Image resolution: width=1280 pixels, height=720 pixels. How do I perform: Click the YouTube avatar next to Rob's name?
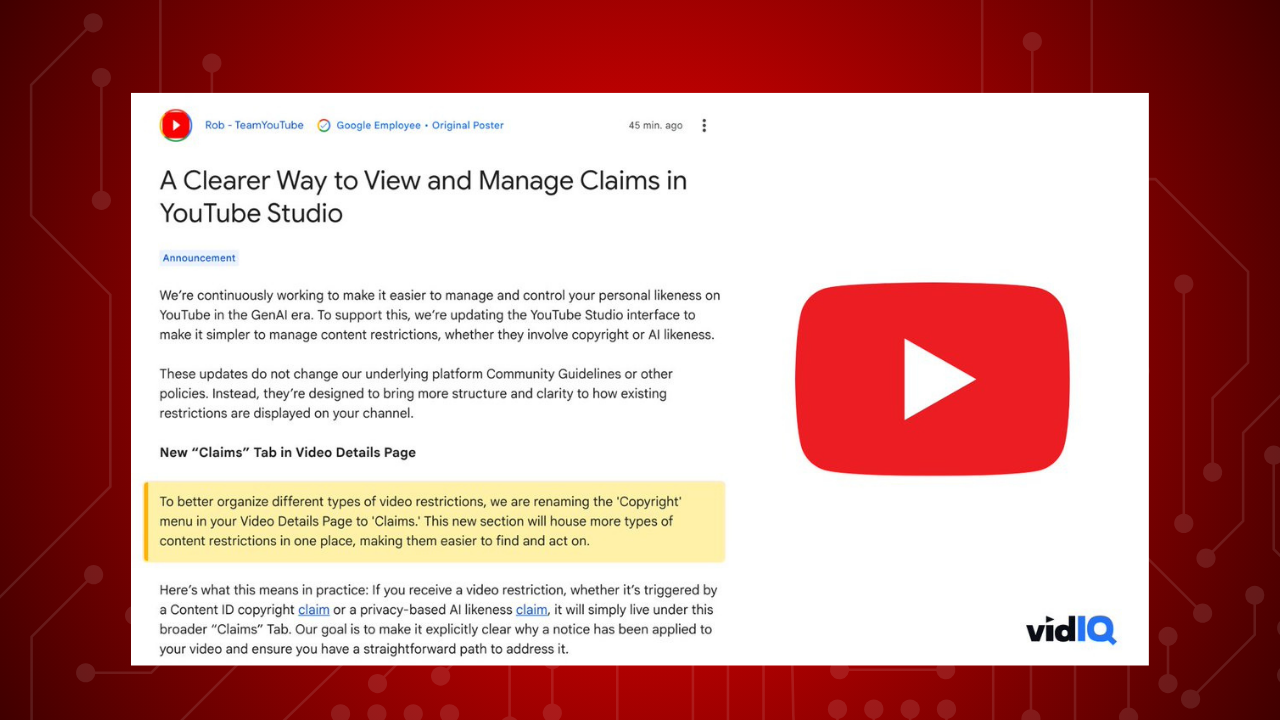click(176, 125)
